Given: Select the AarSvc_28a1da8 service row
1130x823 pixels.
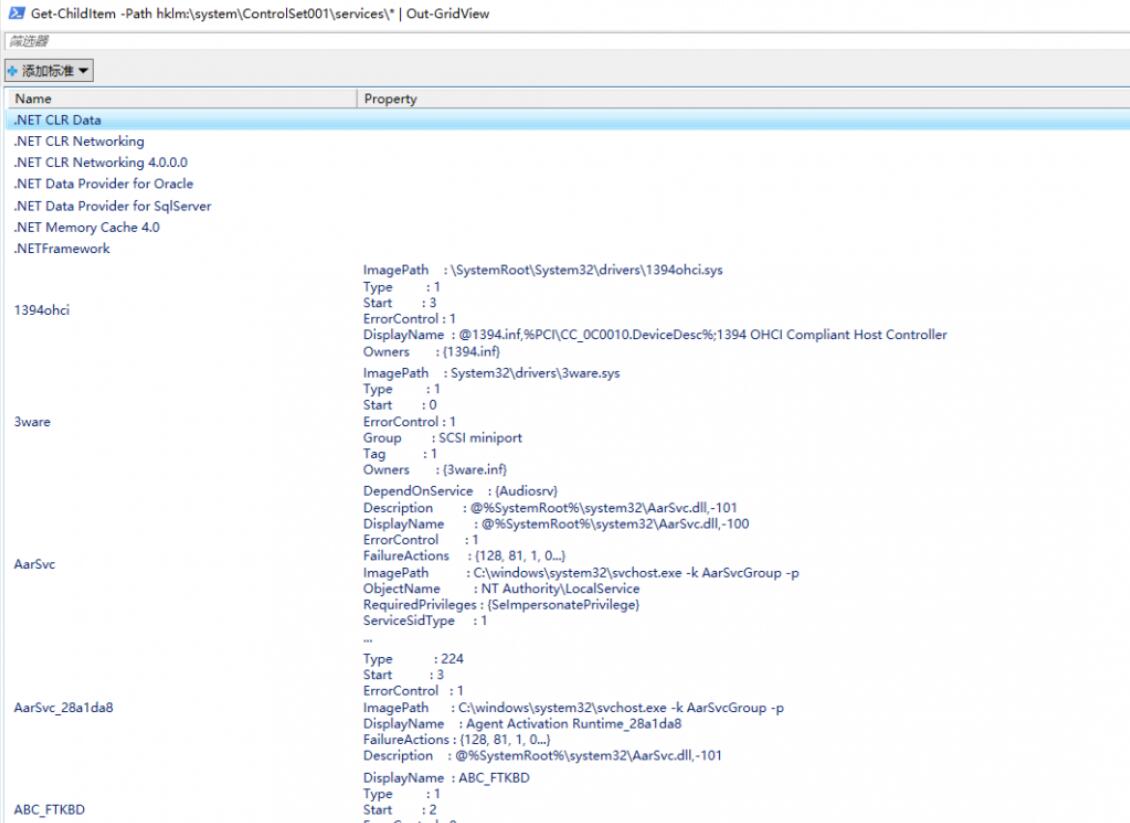Looking at the screenshot, I should coord(70,707).
